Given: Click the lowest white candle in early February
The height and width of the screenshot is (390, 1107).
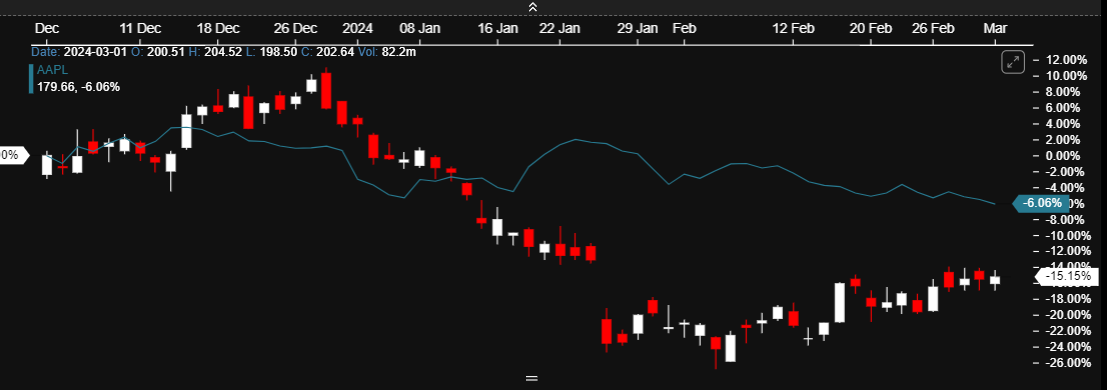Looking at the screenshot, I should (731, 348).
